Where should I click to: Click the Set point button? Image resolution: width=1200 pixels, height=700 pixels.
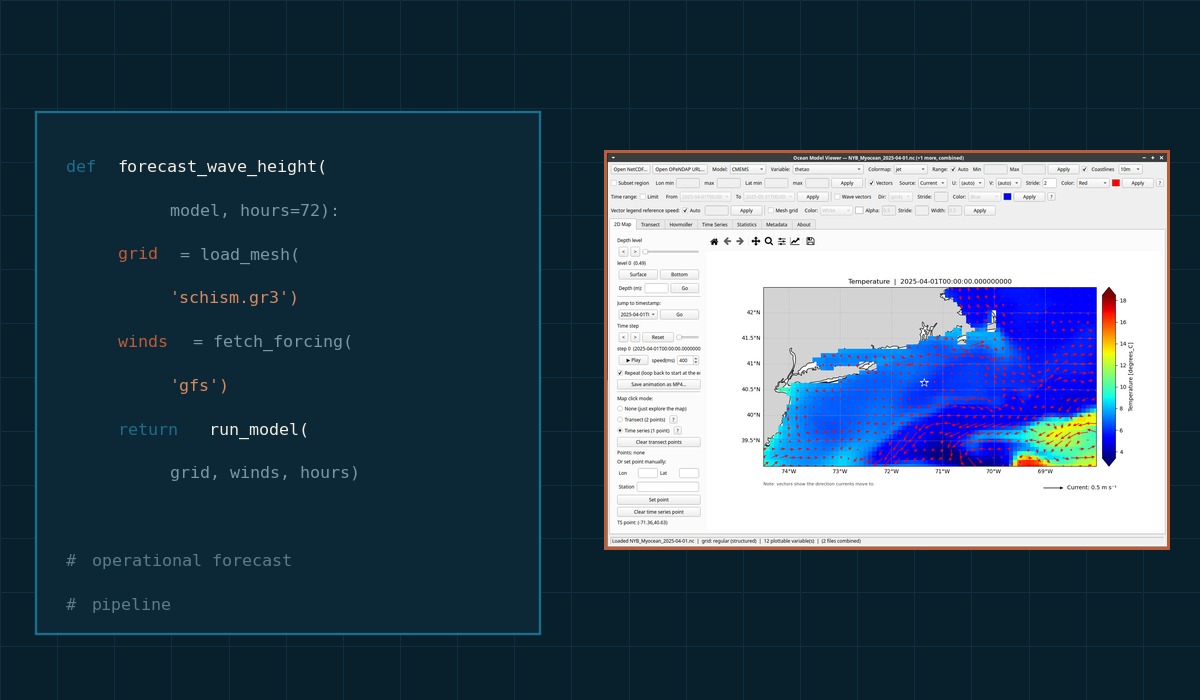click(659, 499)
